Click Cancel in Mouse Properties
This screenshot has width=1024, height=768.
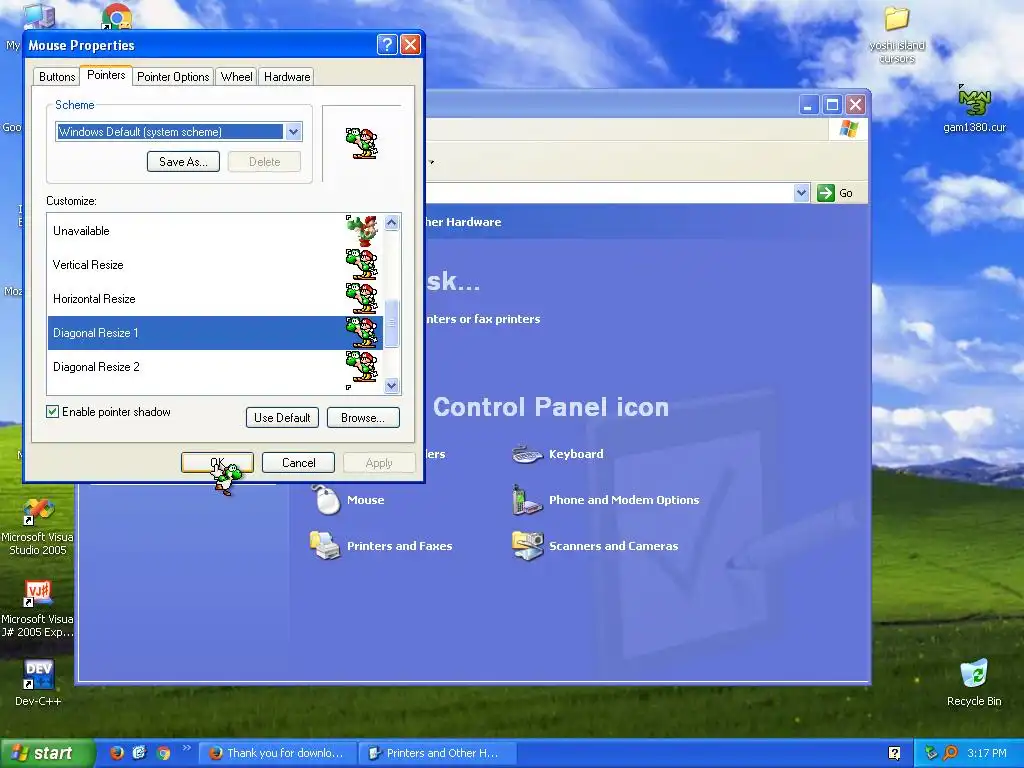pyautogui.click(x=298, y=463)
